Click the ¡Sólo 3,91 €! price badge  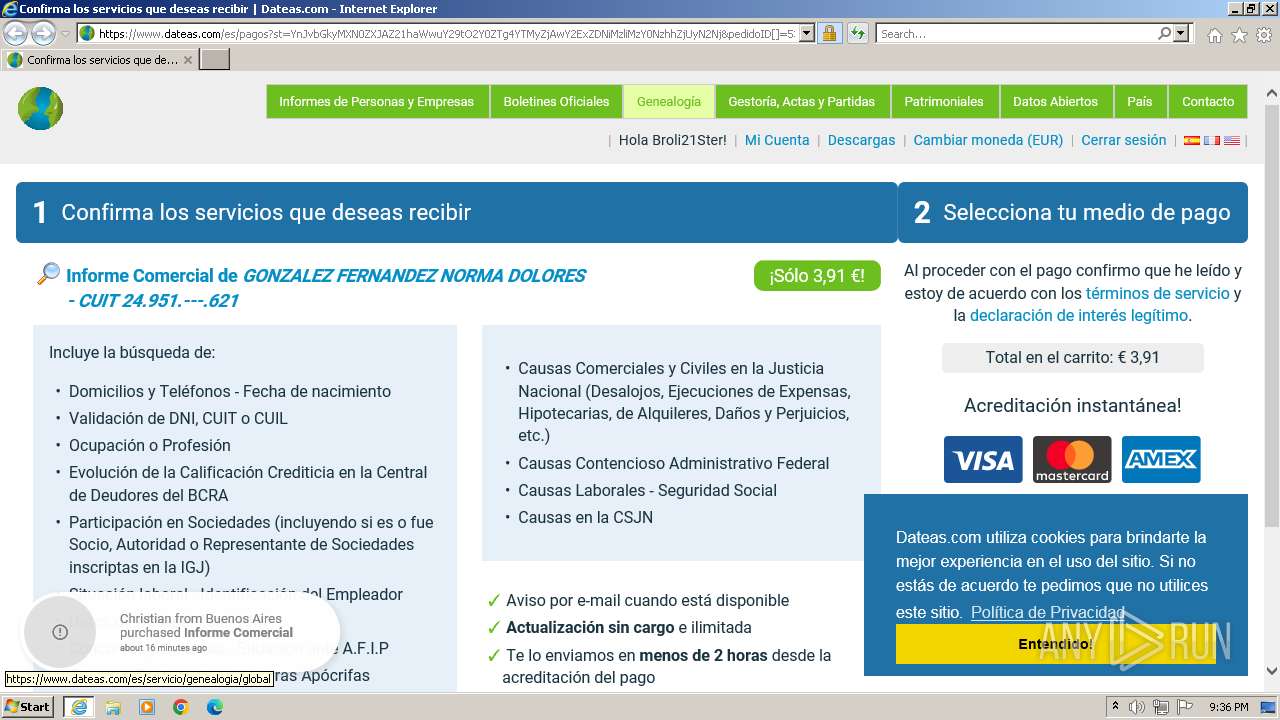pos(817,276)
